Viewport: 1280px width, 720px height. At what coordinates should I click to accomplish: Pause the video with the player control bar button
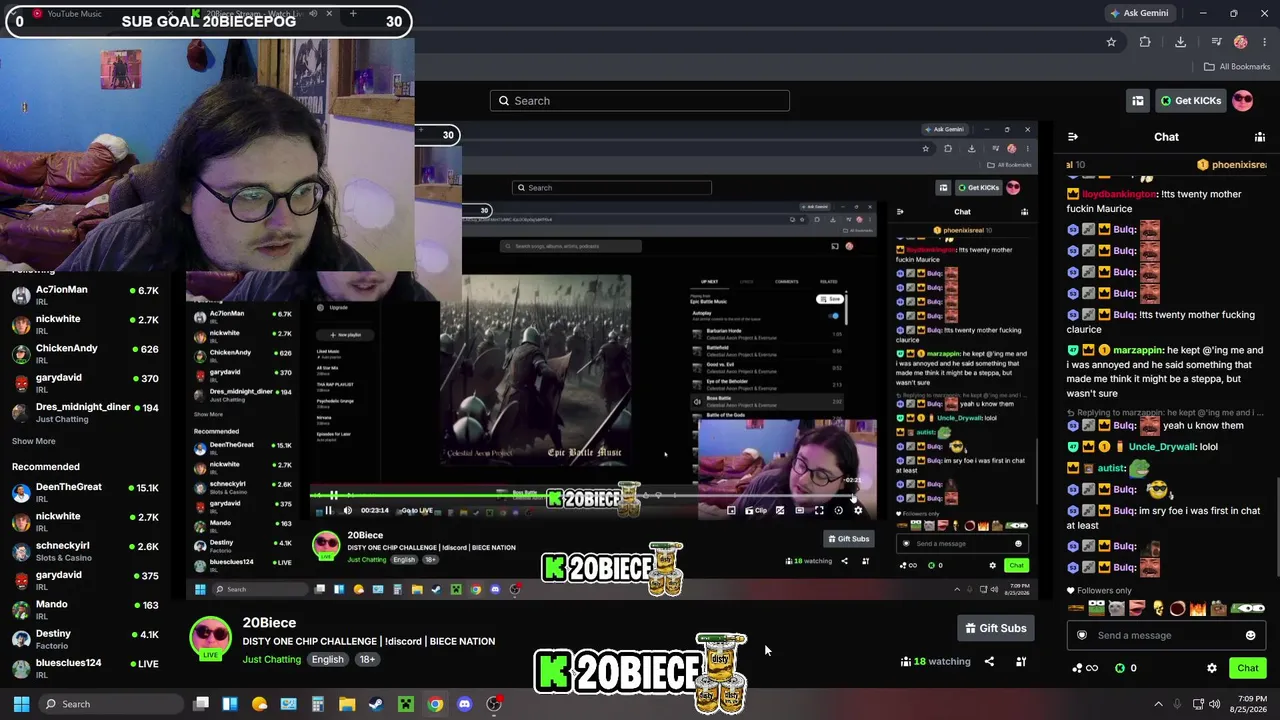328,510
